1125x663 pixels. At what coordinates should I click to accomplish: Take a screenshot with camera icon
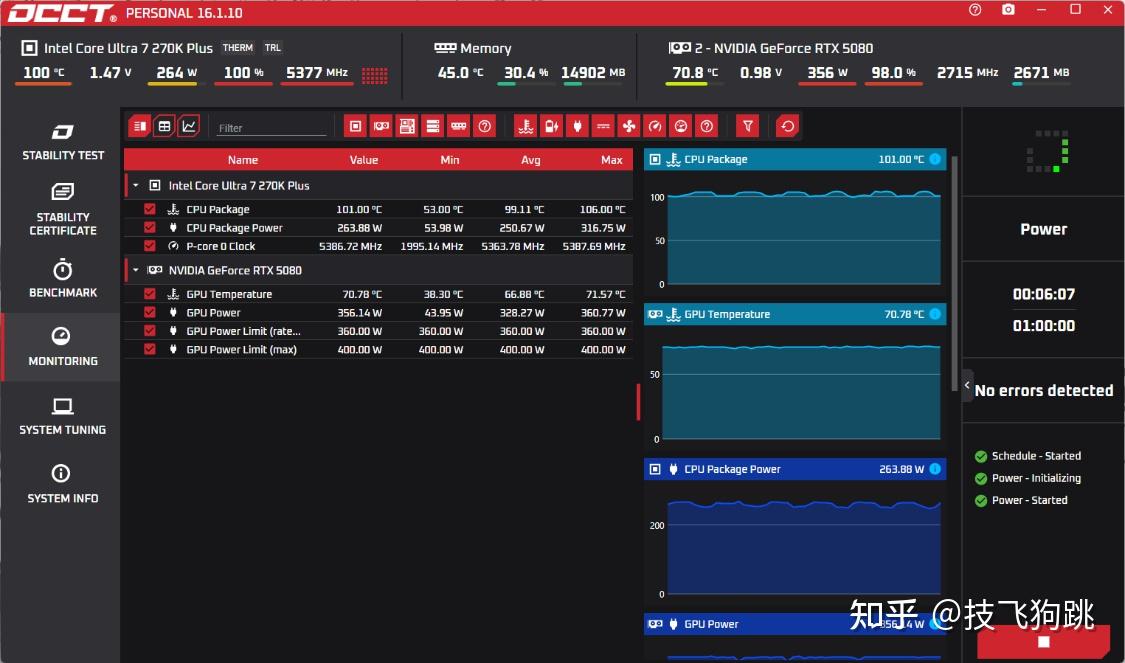1008,10
